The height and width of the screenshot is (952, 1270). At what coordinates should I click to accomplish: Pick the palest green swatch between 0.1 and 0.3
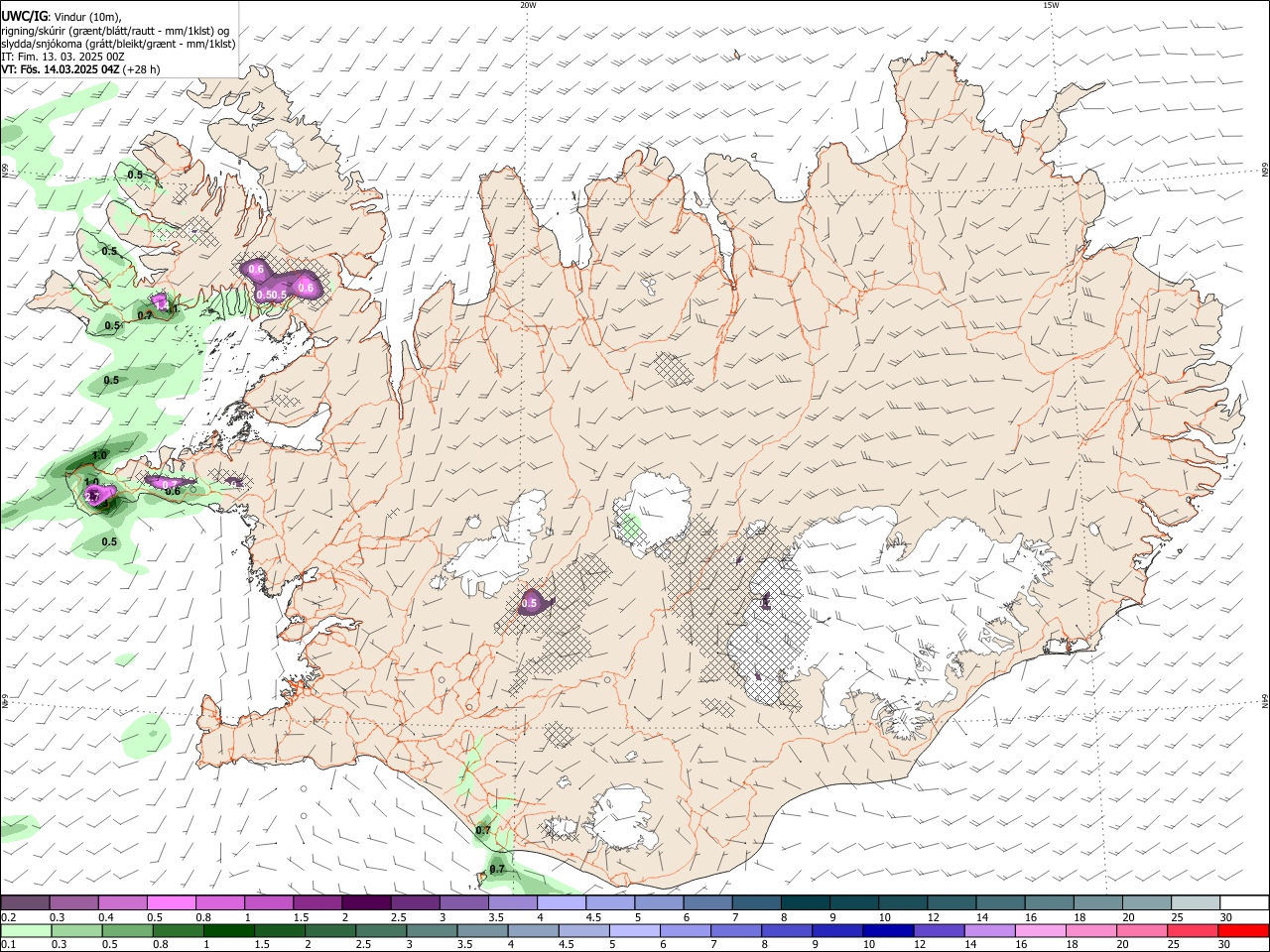point(26,930)
